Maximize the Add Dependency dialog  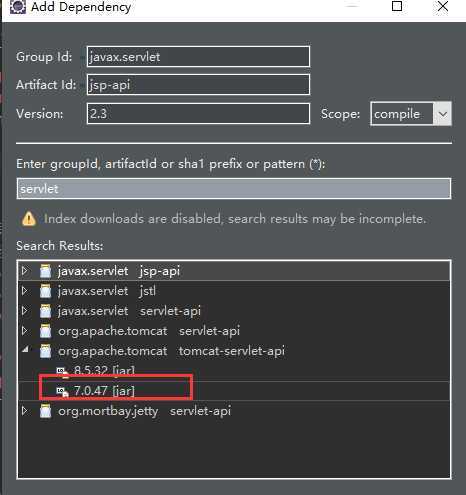(397, 6)
